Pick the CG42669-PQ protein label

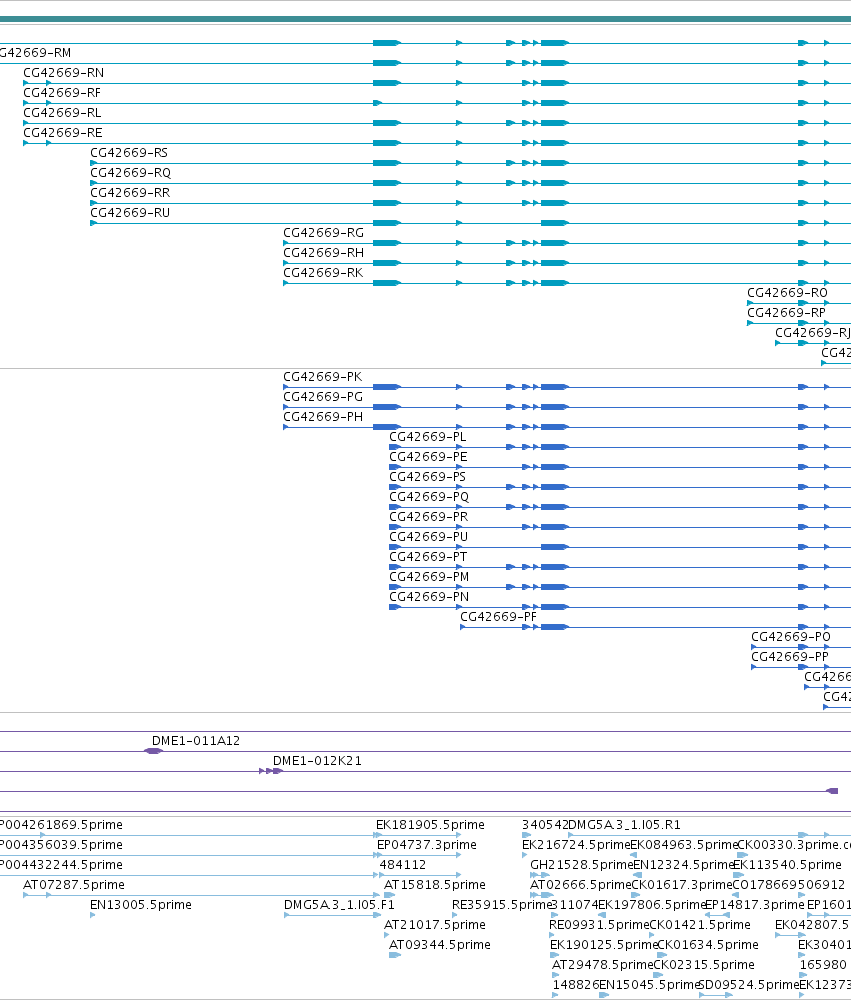pyautogui.click(x=429, y=497)
